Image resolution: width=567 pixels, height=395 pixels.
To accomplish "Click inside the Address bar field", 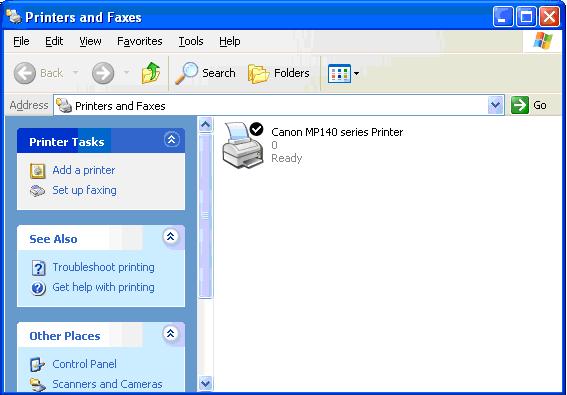I will click(278, 105).
